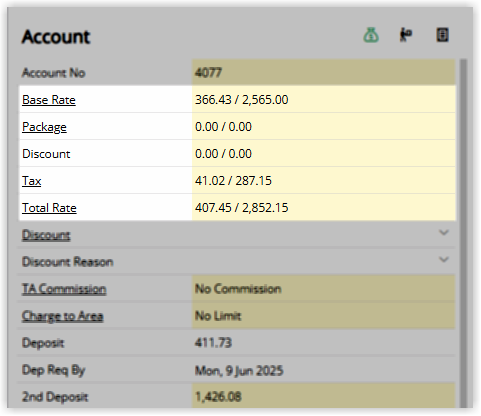Click the No Limit field
This screenshot has height=416, width=481.
click(x=323, y=315)
